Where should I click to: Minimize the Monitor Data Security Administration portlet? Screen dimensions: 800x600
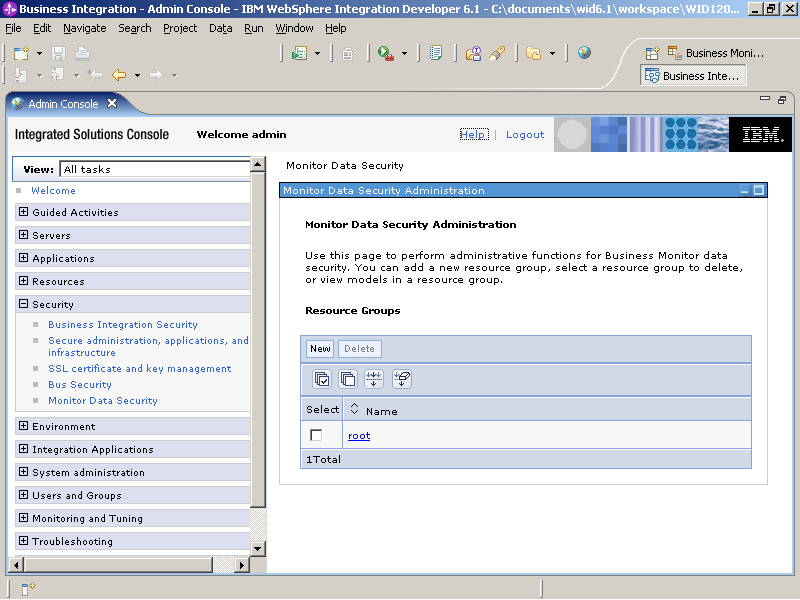tap(744, 191)
